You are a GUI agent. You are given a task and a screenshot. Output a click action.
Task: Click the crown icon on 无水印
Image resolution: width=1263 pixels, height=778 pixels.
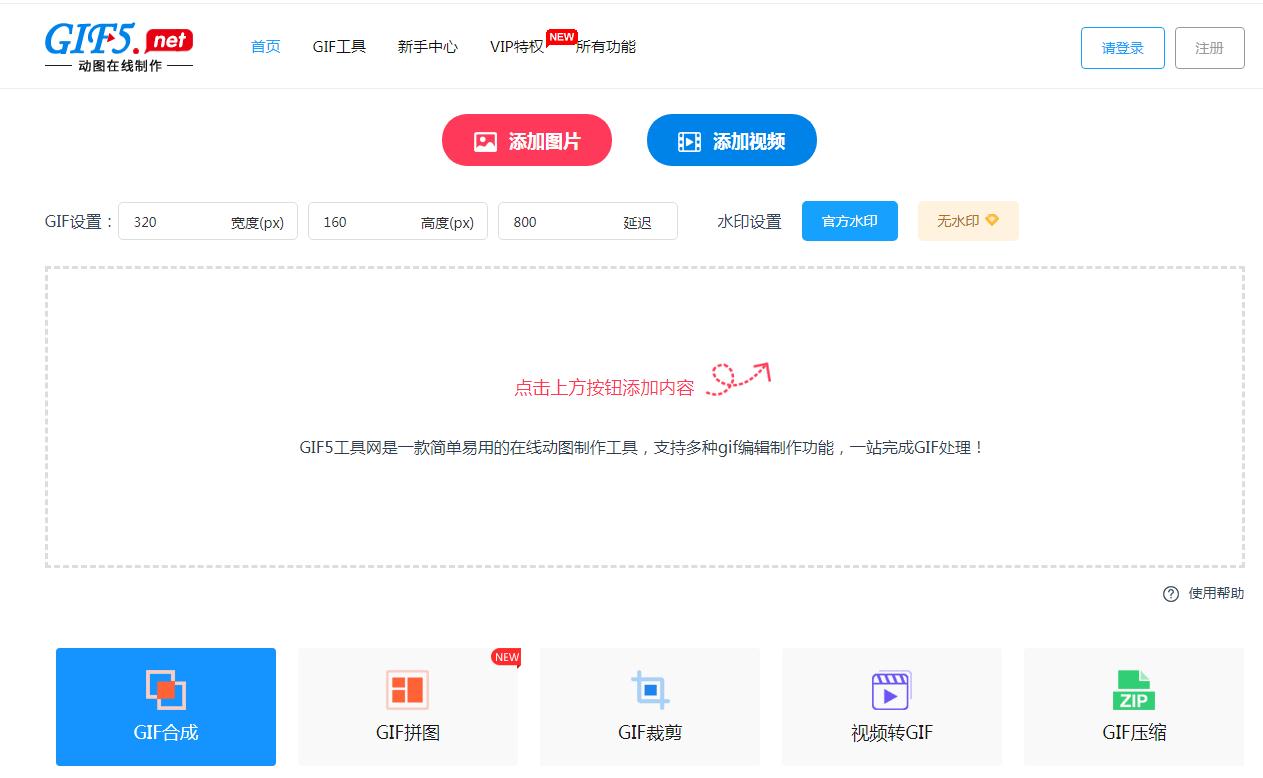point(992,220)
